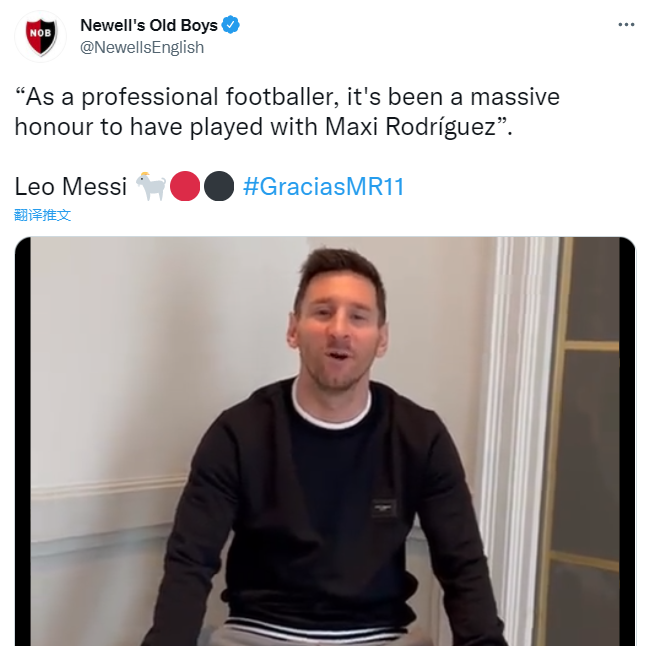Image resolution: width=654 pixels, height=646 pixels.
Task: Open the @NewellsEnglish handle
Action: point(142,48)
